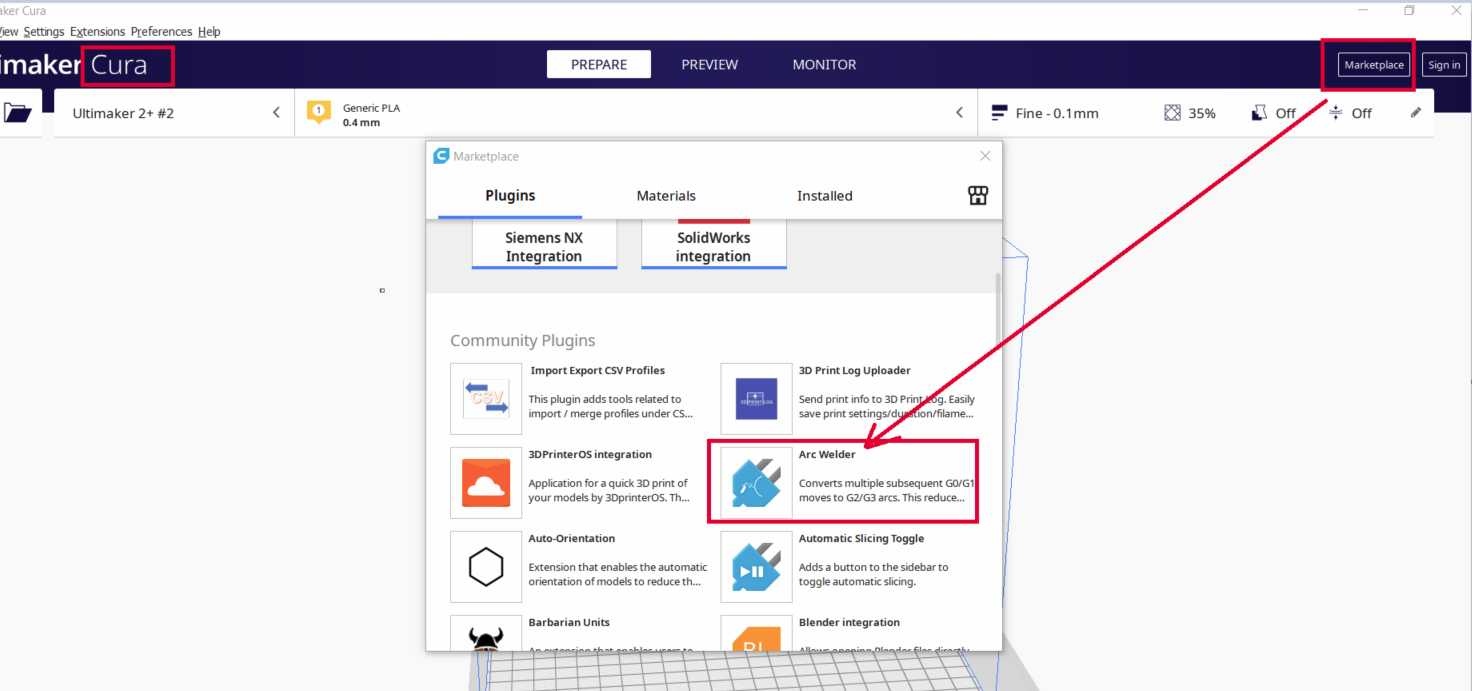Click the pencil icon for print settings
This screenshot has height=691, width=1472.
pos(1415,113)
